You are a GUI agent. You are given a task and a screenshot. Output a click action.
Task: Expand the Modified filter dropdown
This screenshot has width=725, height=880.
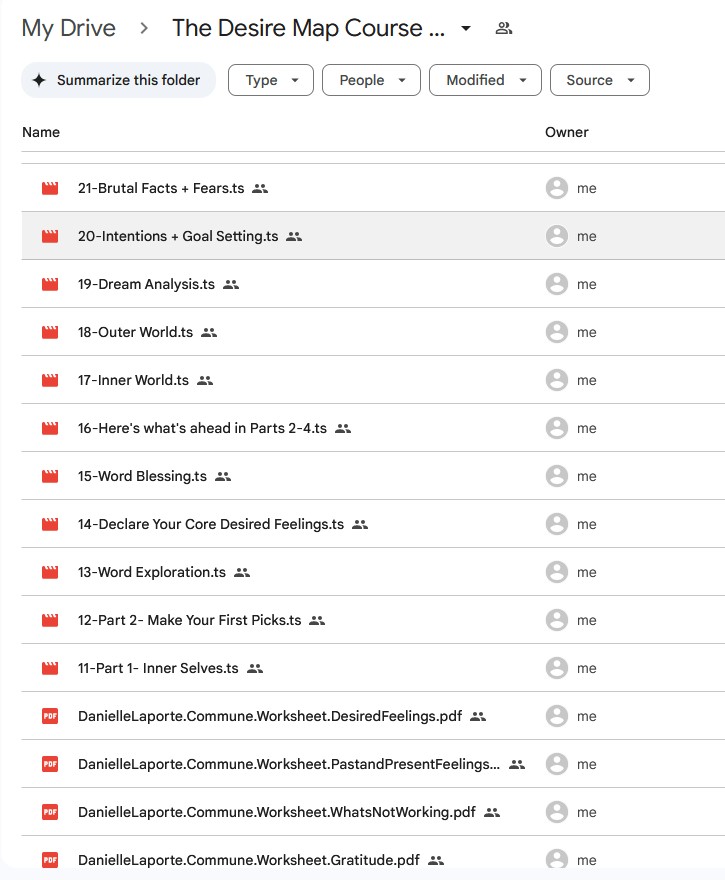pos(485,80)
